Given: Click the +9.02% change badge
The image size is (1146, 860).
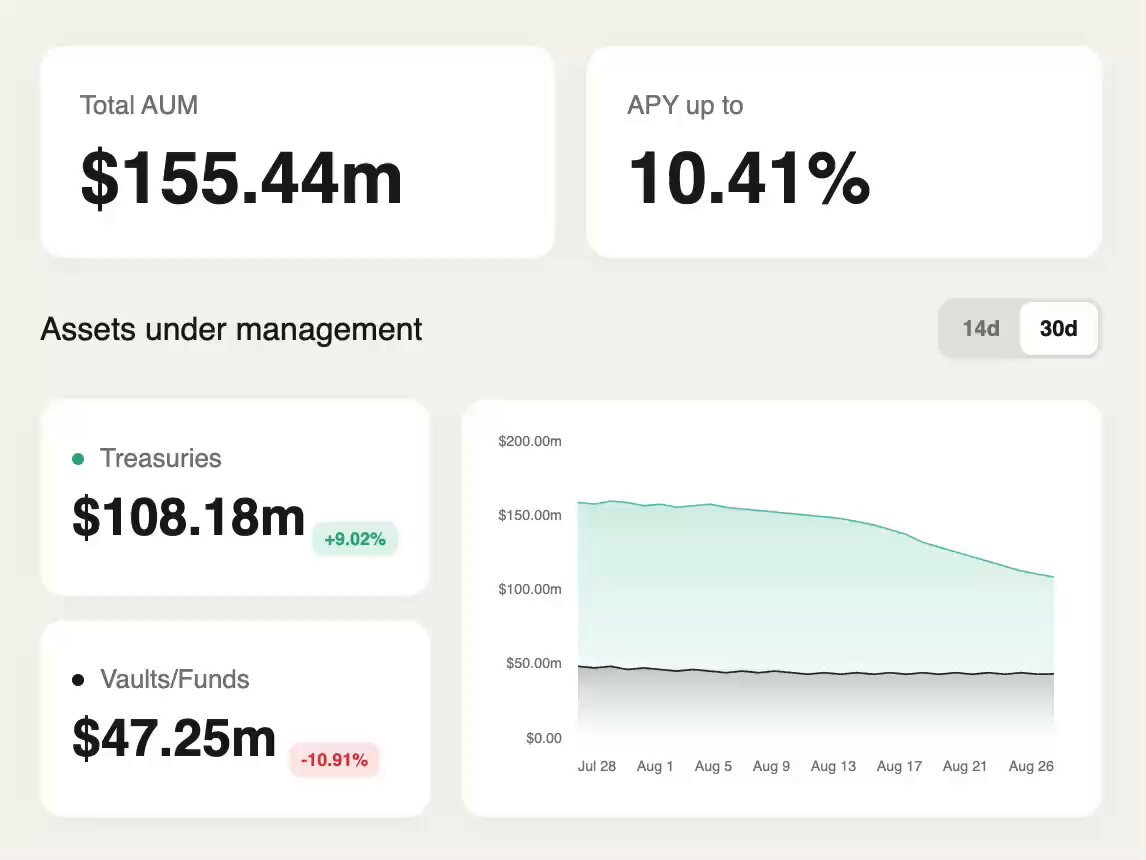Looking at the screenshot, I should tap(355, 539).
